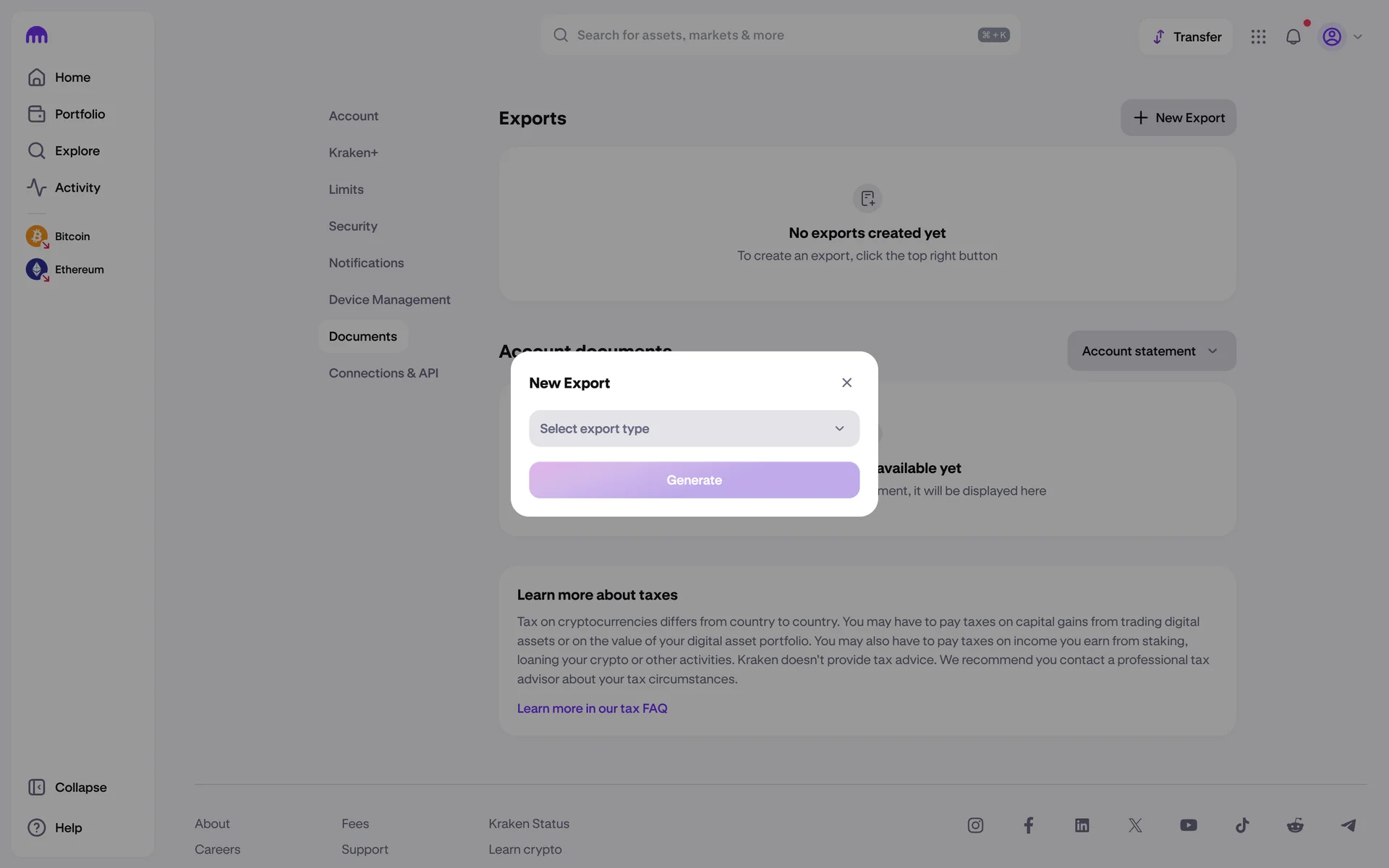The image size is (1389, 868).
Task: Open the apps grid menu
Action: (1258, 37)
